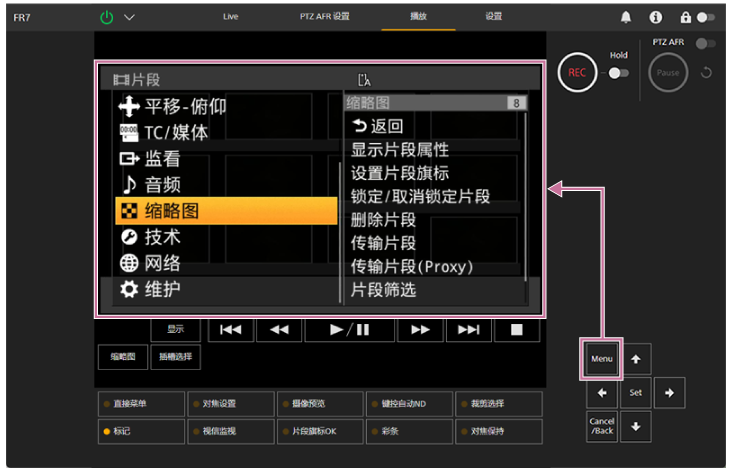Switch to the Live tab

(231, 17)
